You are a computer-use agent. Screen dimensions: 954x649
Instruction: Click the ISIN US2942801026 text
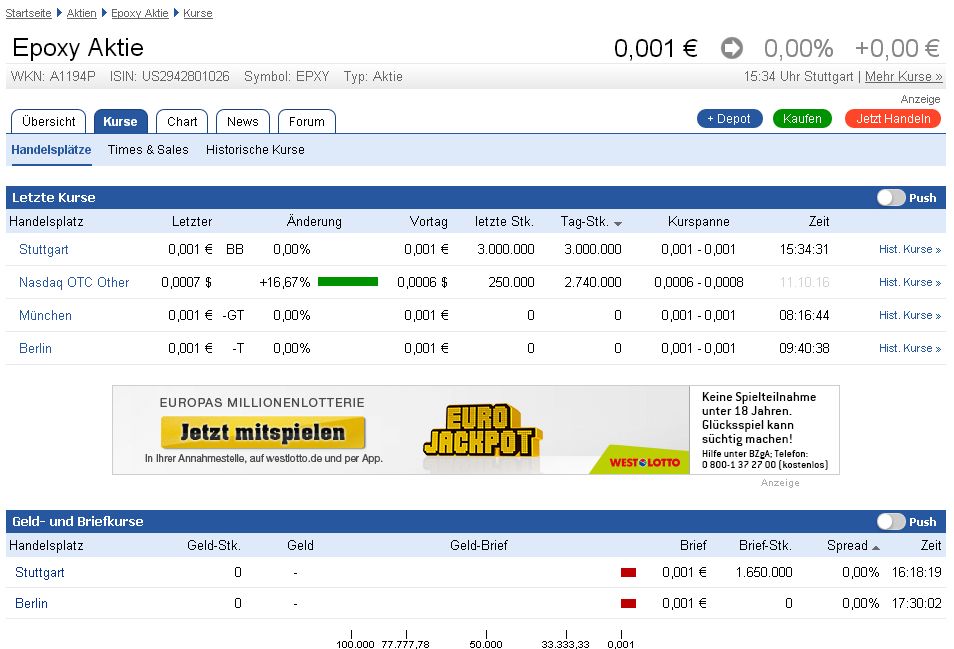170,77
